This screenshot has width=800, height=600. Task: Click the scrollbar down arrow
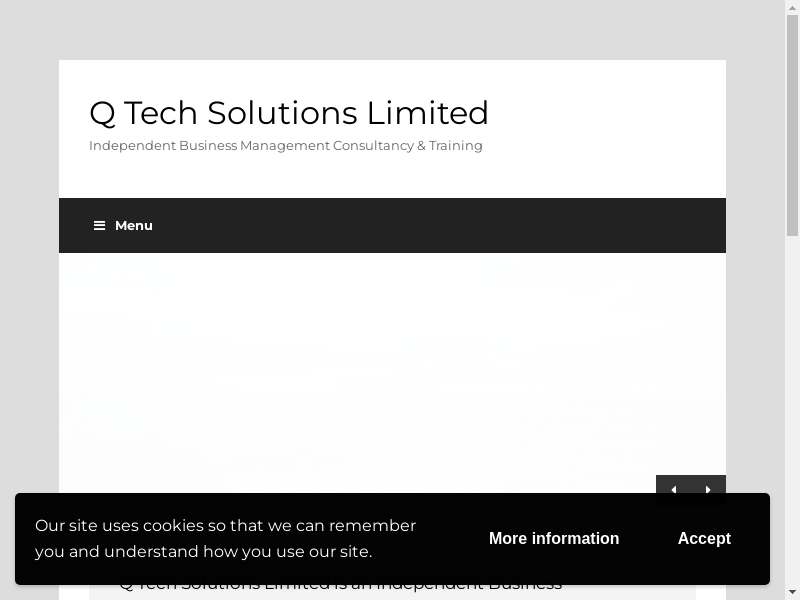coord(792,592)
